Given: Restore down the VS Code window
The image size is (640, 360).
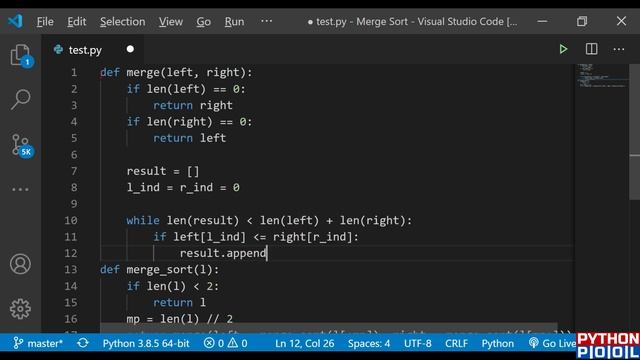Looking at the screenshot, I should click(582, 21).
